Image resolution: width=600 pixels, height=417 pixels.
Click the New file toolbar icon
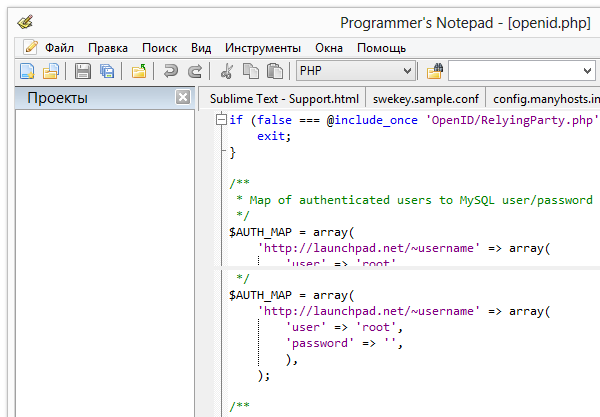click(x=28, y=71)
